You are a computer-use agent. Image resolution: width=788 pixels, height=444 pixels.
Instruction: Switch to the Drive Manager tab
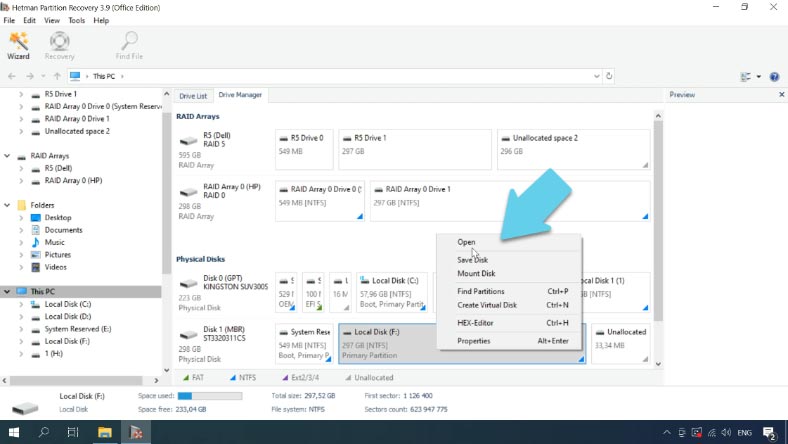tap(240, 95)
